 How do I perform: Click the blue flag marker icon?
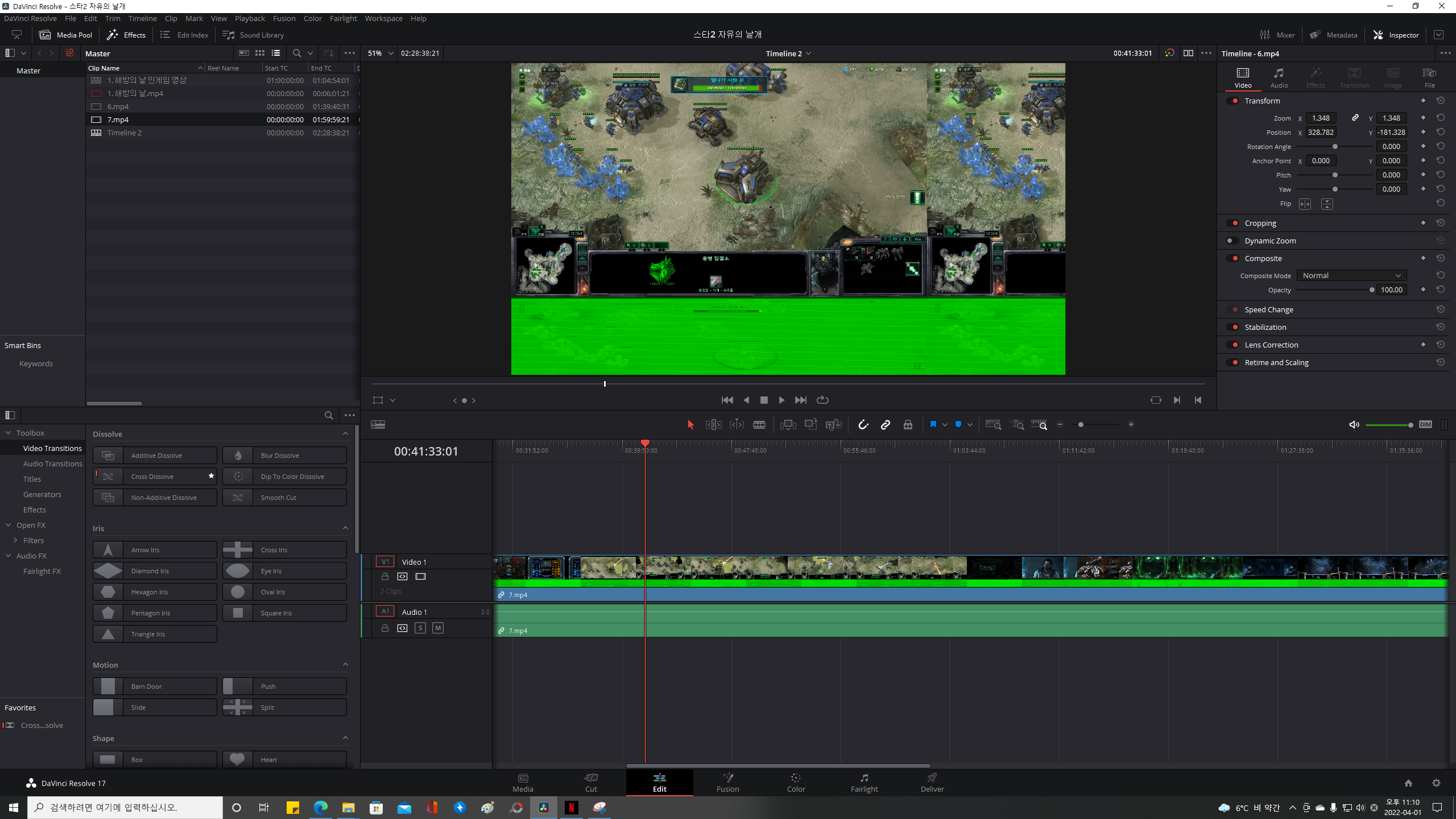(933, 425)
